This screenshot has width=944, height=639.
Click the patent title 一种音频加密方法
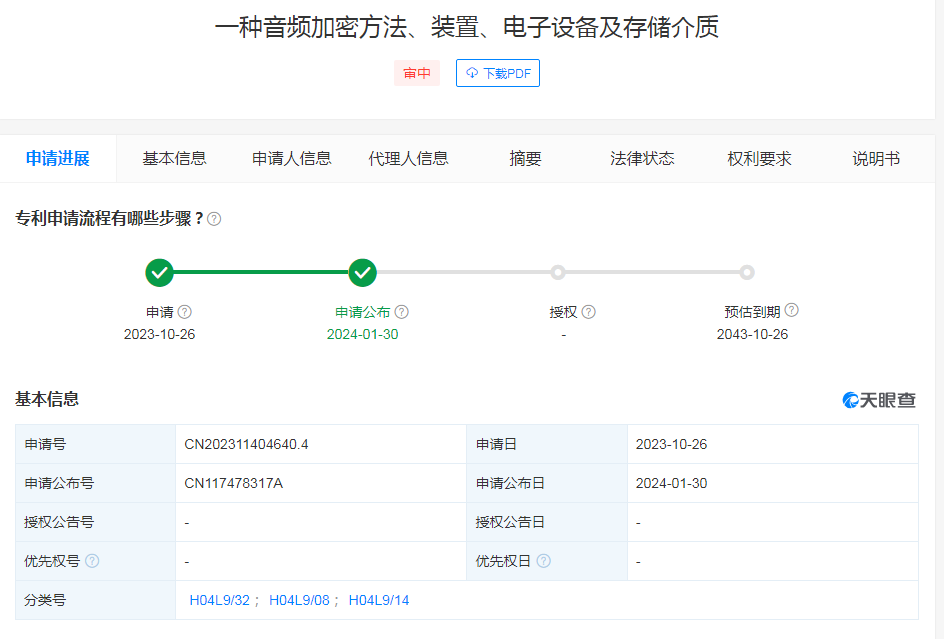click(467, 27)
